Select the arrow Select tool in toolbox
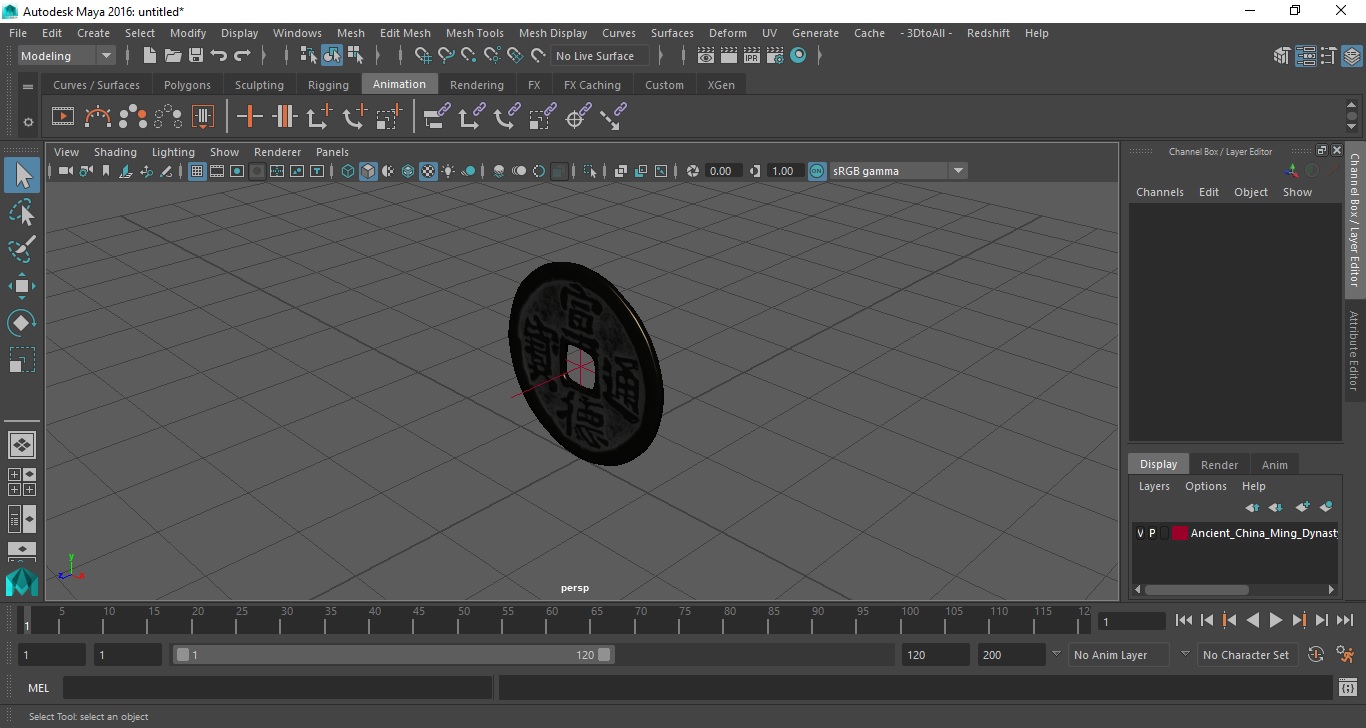The height and width of the screenshot is (728, 1366). [x=22, y=176]
